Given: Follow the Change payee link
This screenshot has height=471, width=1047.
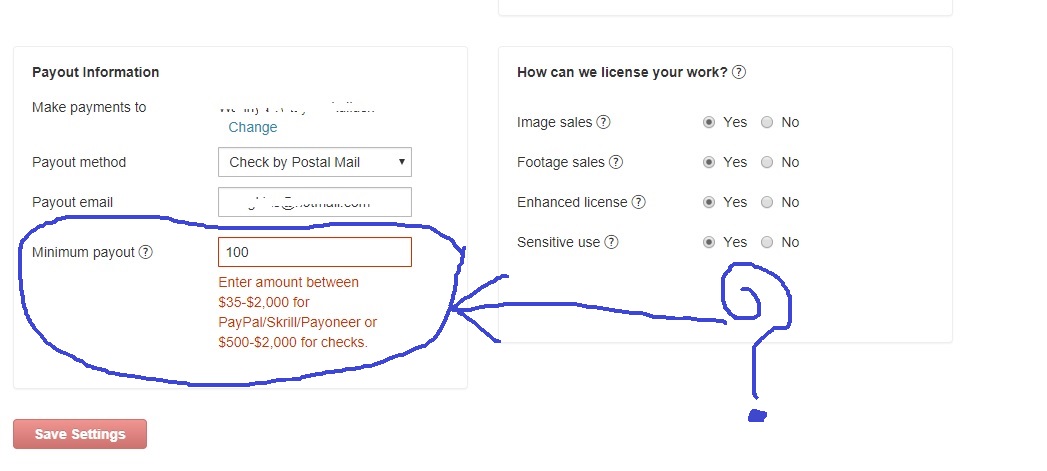Looking at the screenshot, I should click(x=252, y=128).
